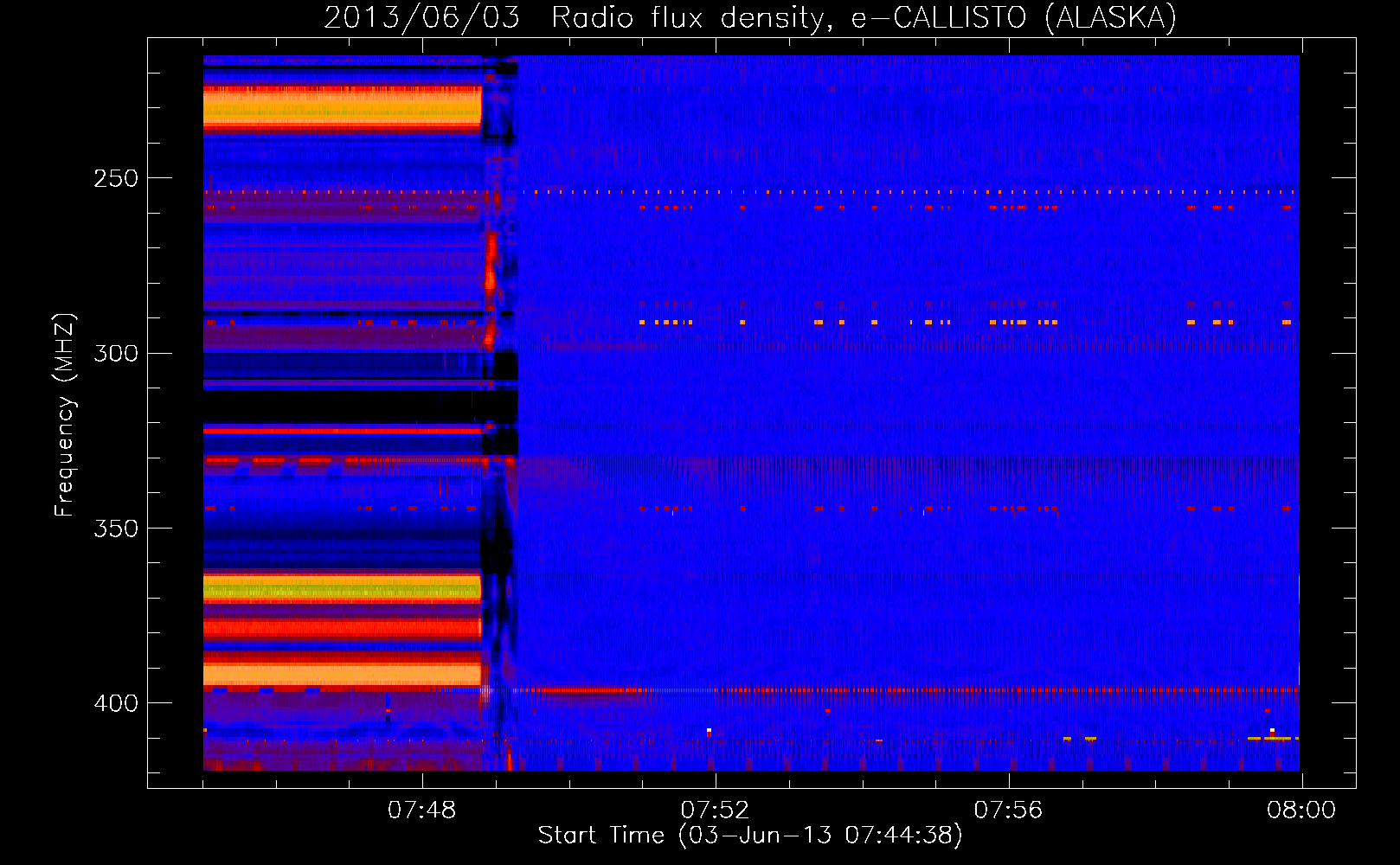Click the 400 frequency tick label
Viewport: 1400px width, 865px height.
pyautogui.click(x=116, y=703)
